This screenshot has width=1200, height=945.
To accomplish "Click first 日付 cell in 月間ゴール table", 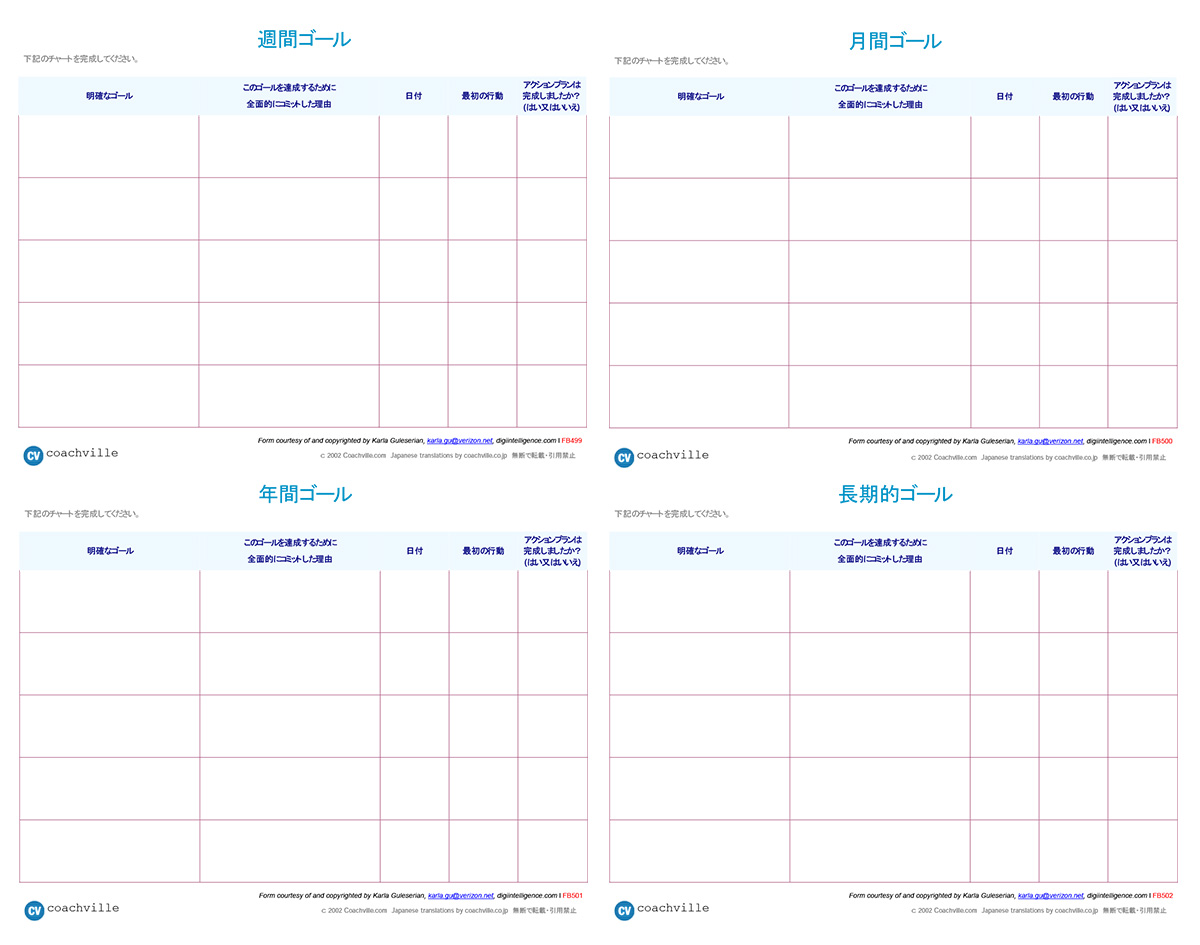I will click(1004, 147).
